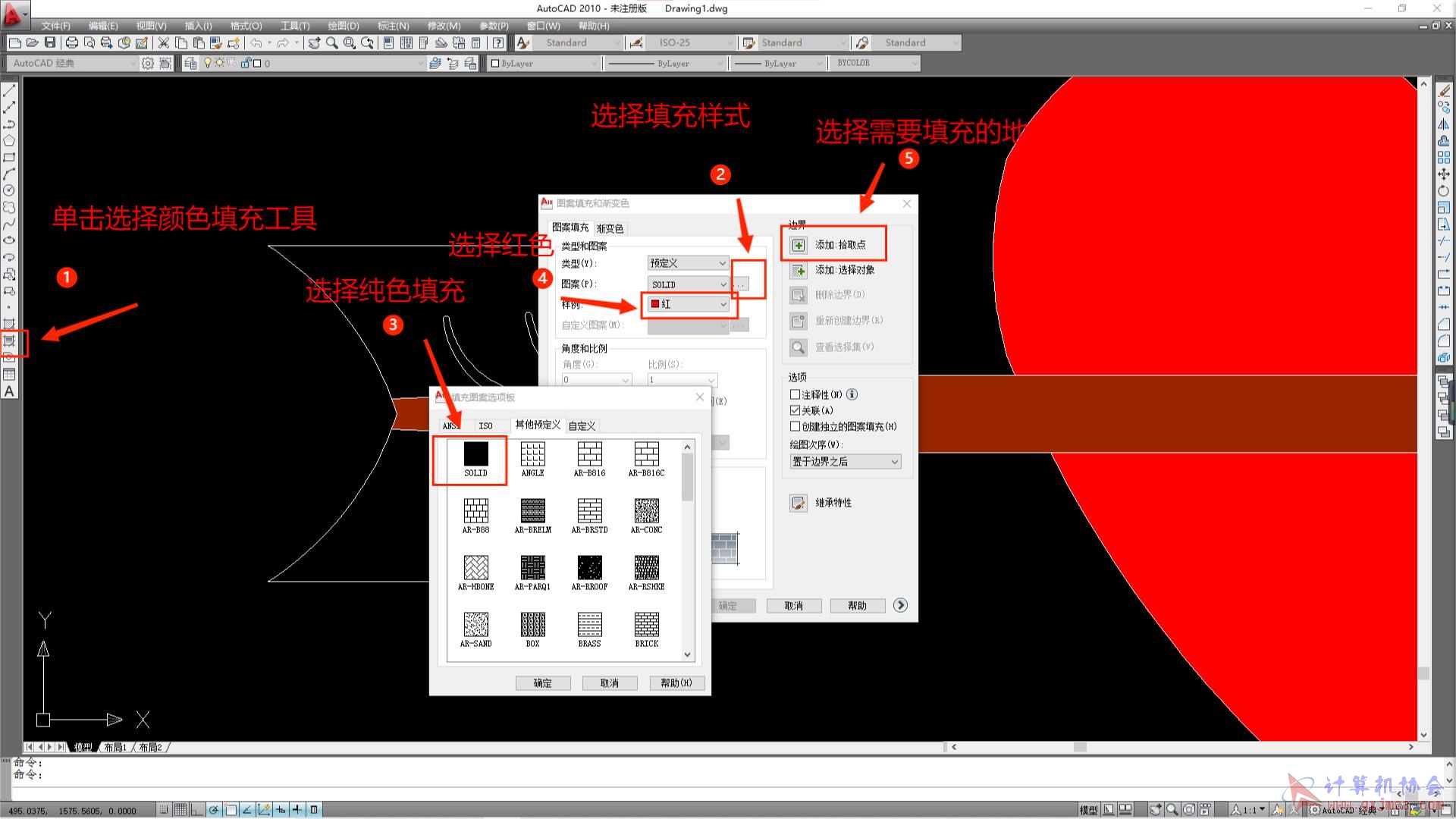The width and height of the screenshot is (1456, 819).
Task: Open the Modify menu
Action: [x=444, y=26]
